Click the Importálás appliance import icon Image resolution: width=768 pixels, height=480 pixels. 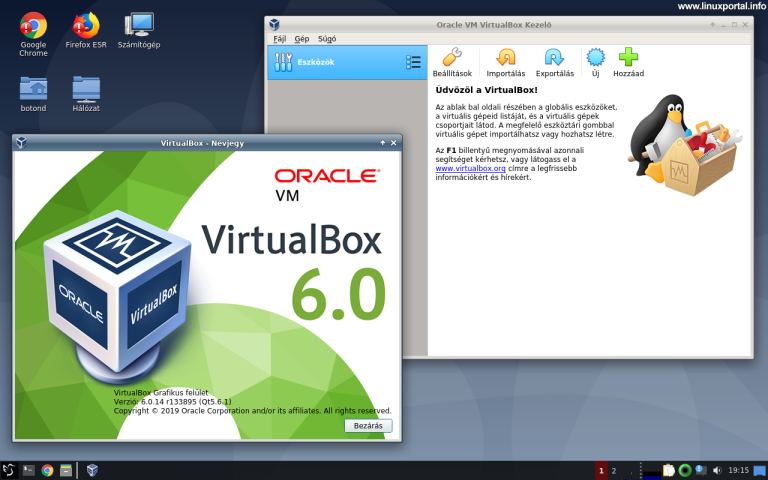click(505, 63)
